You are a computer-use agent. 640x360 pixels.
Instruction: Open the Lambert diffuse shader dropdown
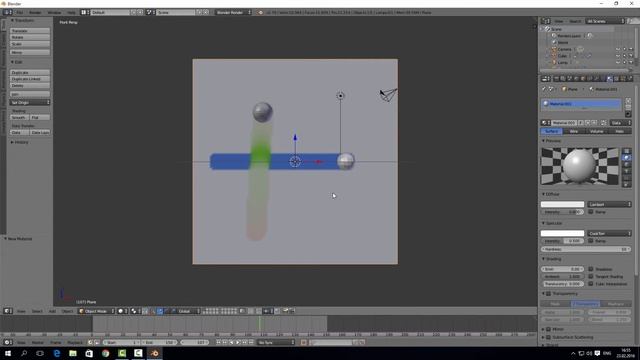pos(609,204)
